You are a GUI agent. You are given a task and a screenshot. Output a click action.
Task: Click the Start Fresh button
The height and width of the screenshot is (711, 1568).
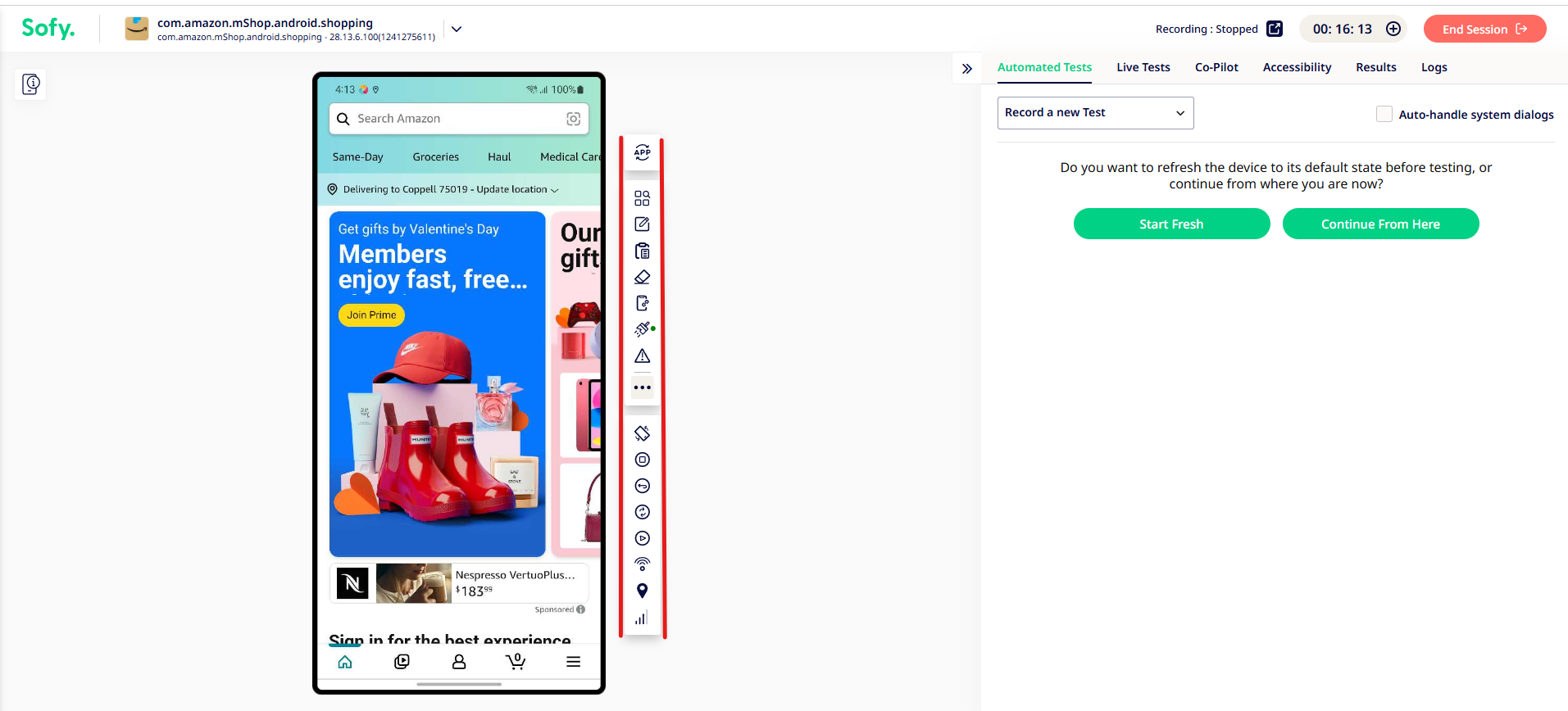1171,224
